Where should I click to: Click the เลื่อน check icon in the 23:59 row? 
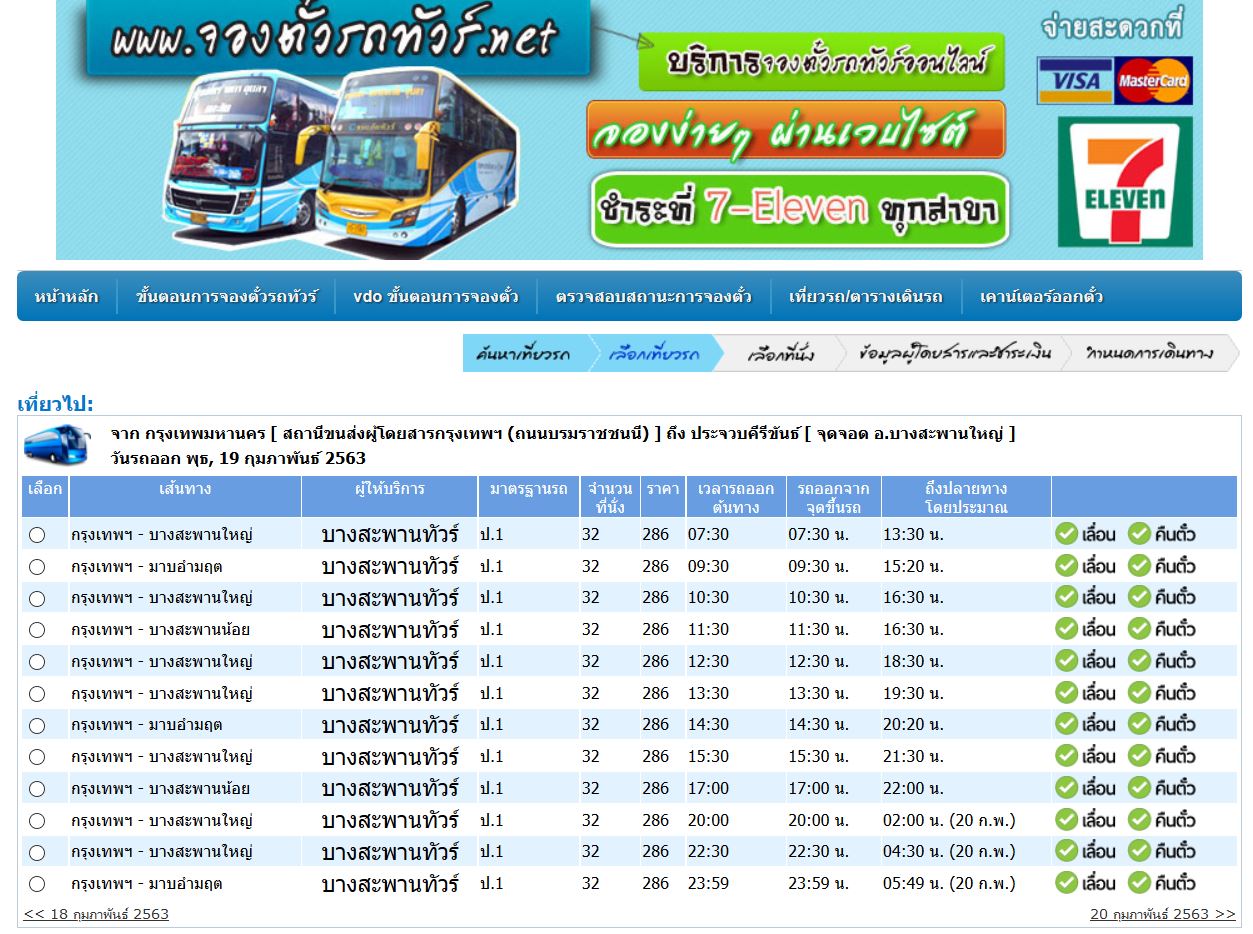1067,883
